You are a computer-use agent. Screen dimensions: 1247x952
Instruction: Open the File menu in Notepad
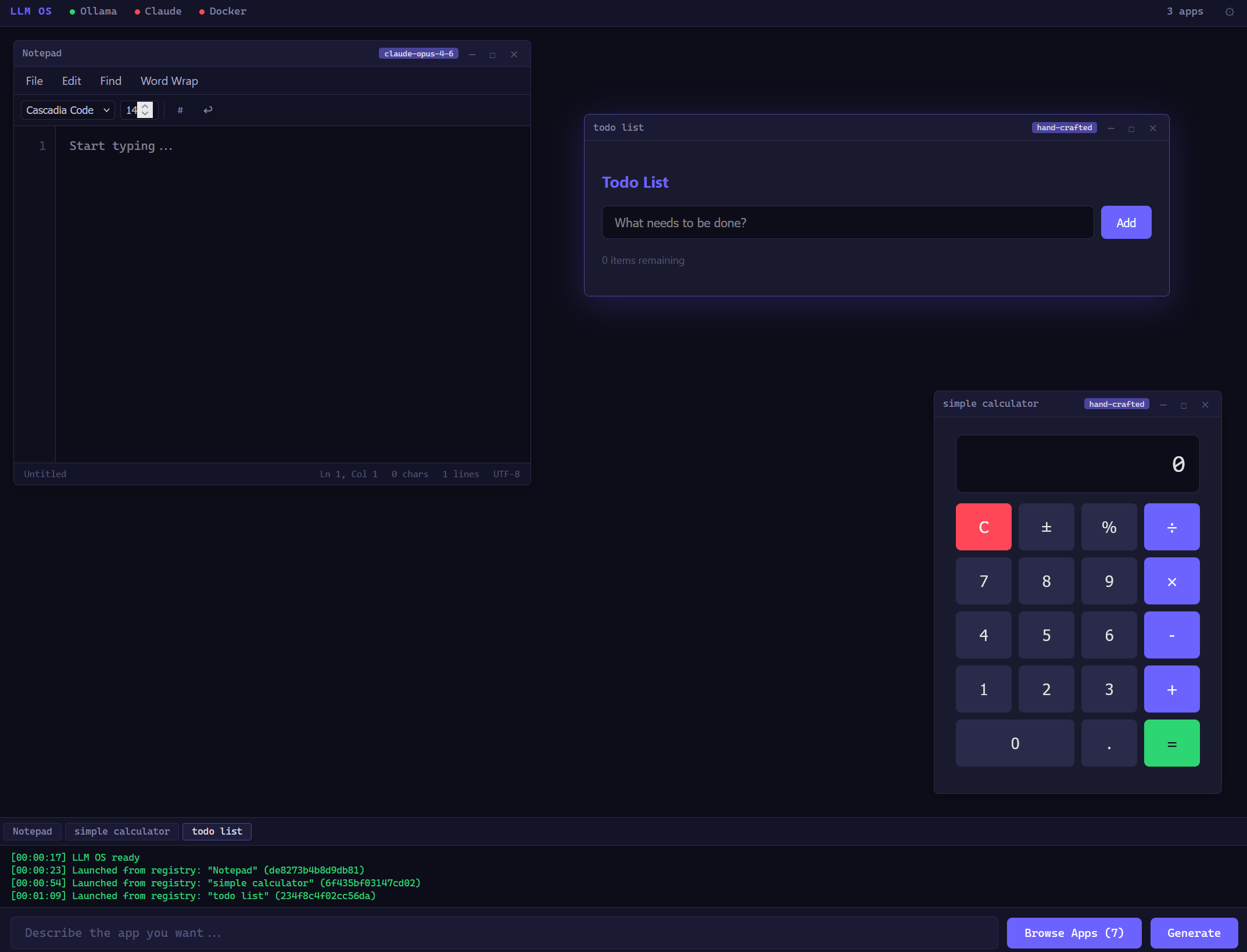tap(34, 81)
